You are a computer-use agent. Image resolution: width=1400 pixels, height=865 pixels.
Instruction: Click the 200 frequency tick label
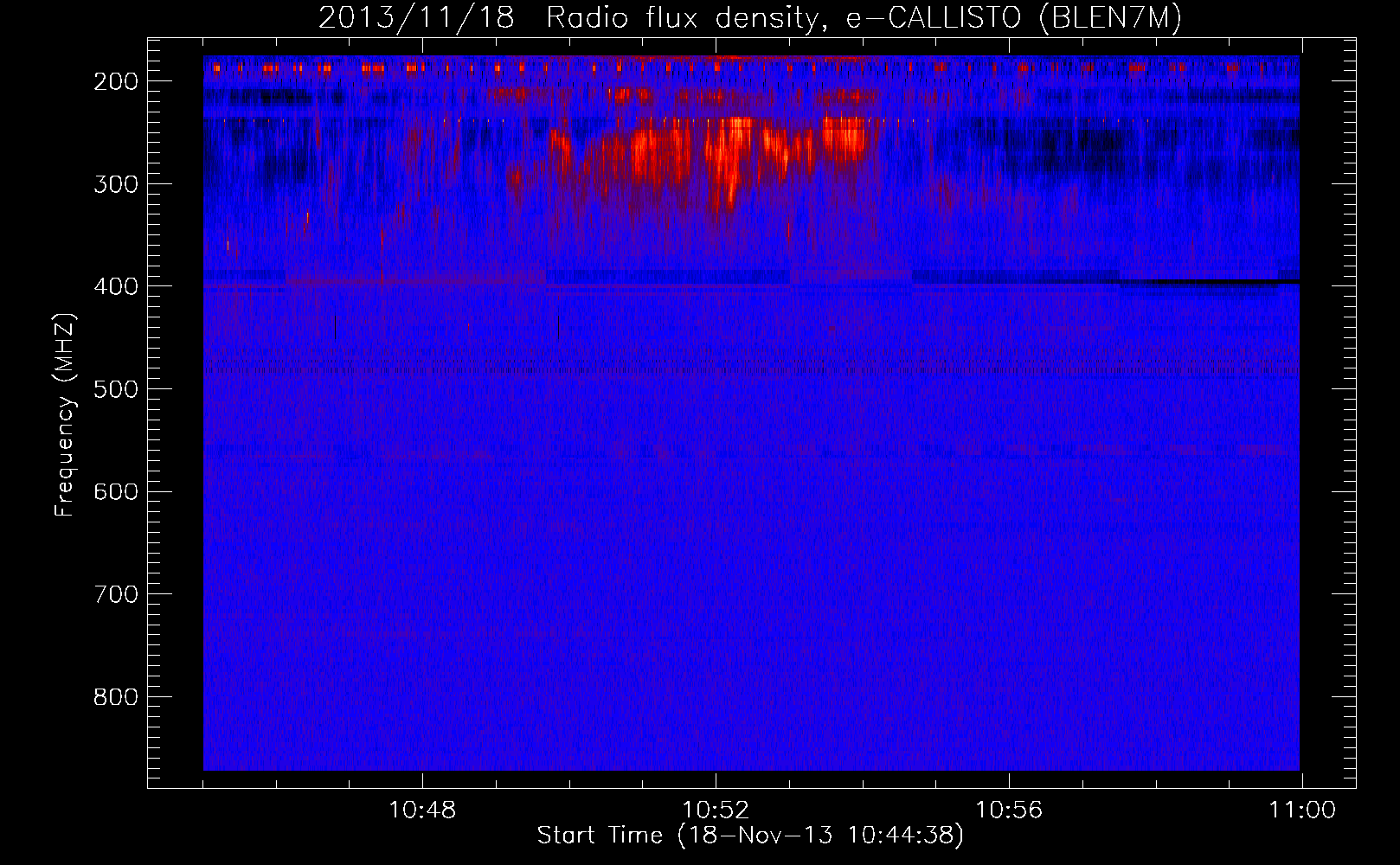116,81
